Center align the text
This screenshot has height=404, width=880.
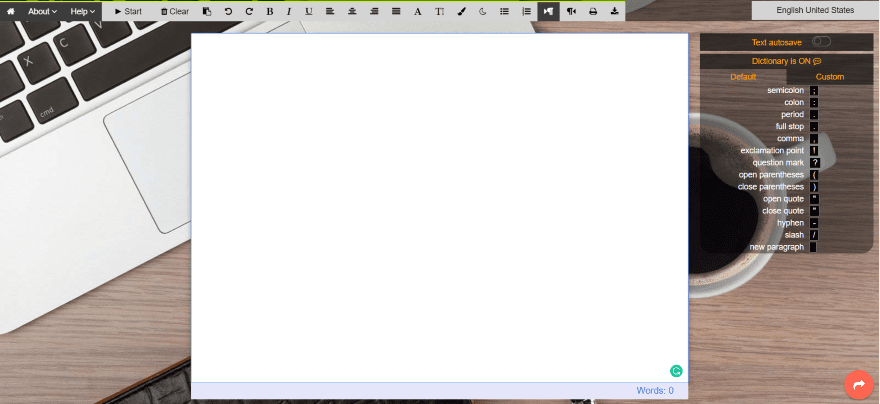pos(352,11)
